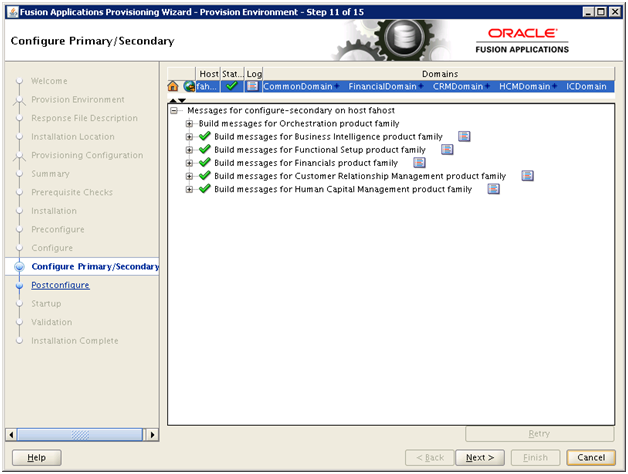Click the Welcome step in sidebar
This screenshot has height=474, width=628.
(x=49, y=81)
